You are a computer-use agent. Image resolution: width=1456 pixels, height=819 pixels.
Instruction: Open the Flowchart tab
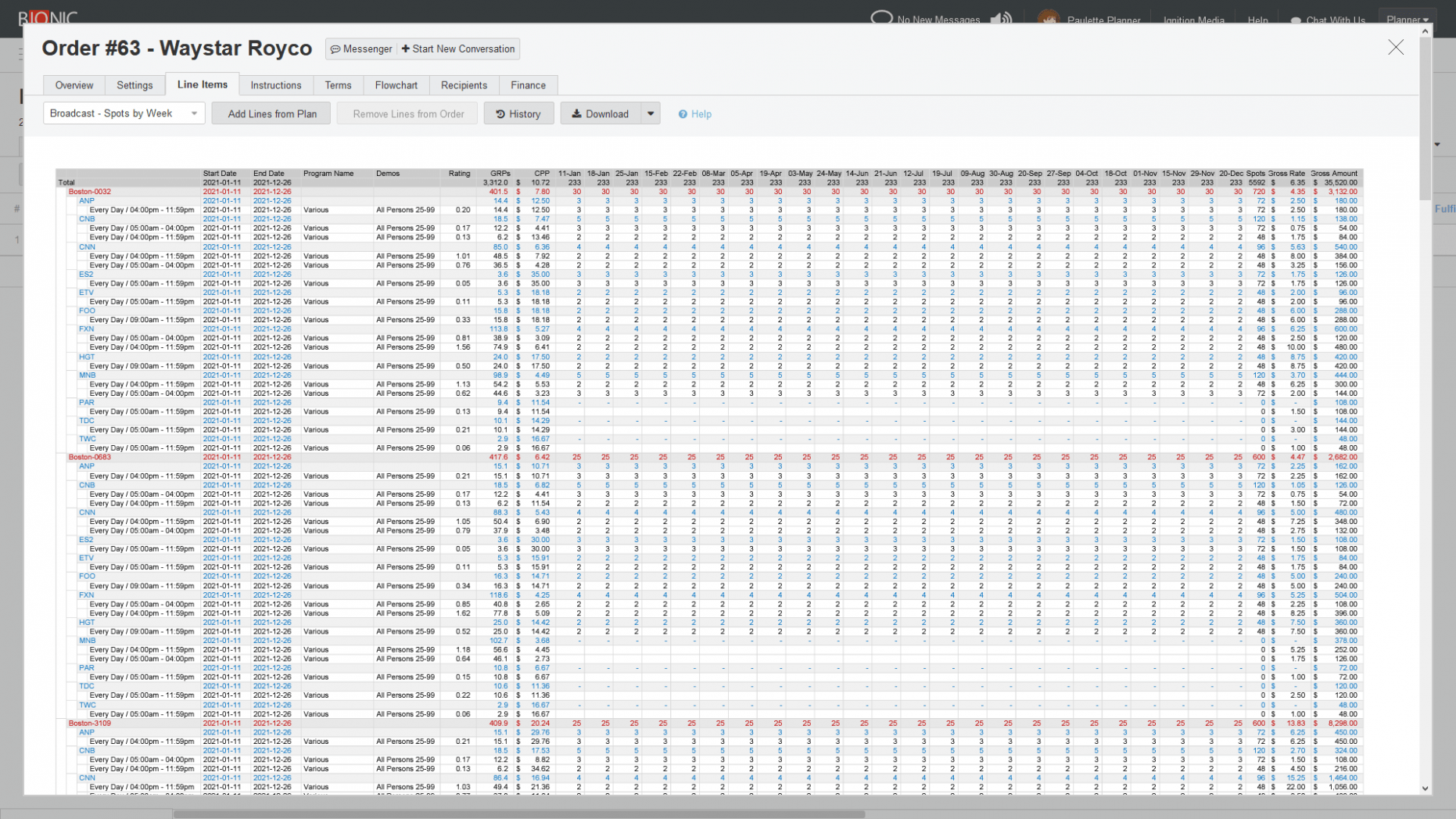tap(396, 85)
